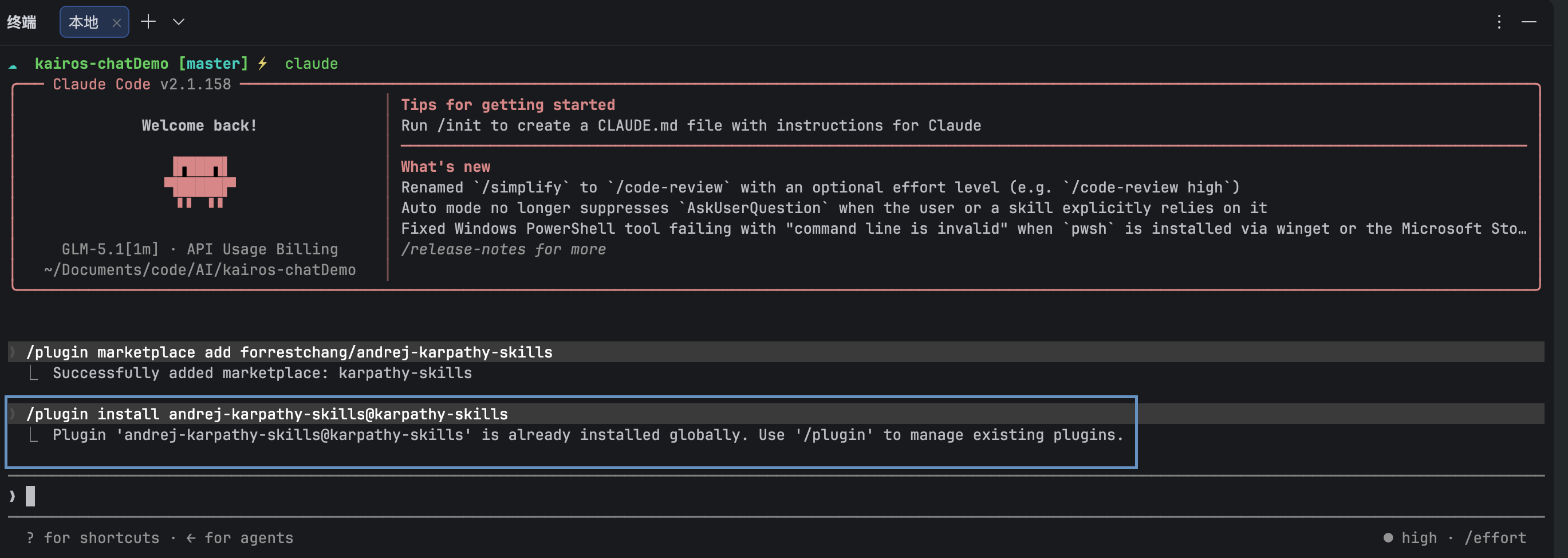Screen dimensions: 1568x558
Task: Select the /plugin install command line
Action: click(267, 414)
